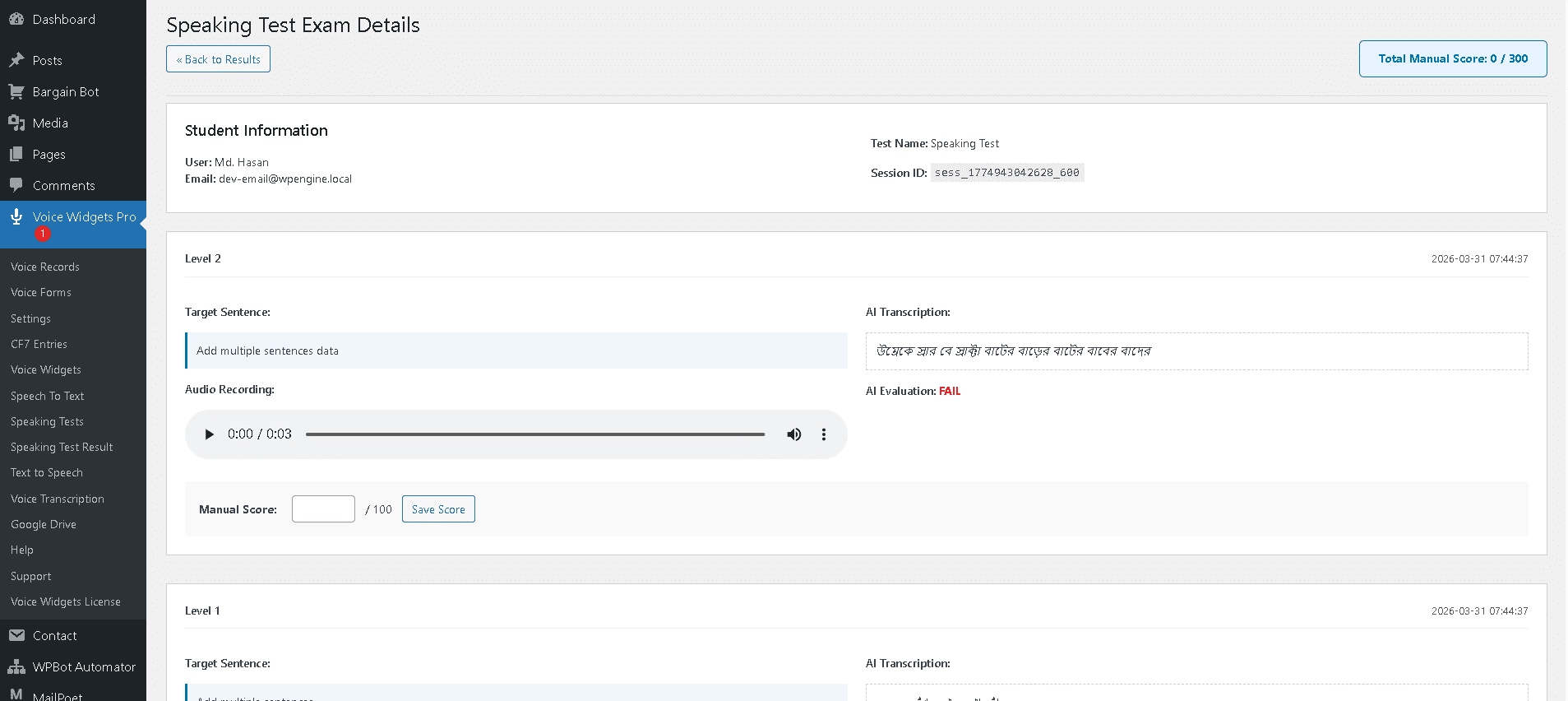Open Speaking Test Result submenu item
This screenshot has width=1568, height=701.
coord(62,447)
